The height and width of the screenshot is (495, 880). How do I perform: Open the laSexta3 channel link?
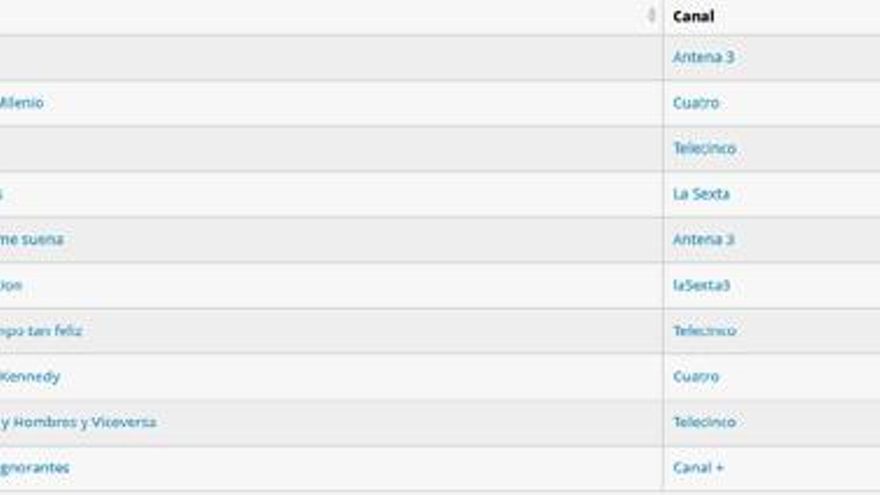tap(701, 285)
